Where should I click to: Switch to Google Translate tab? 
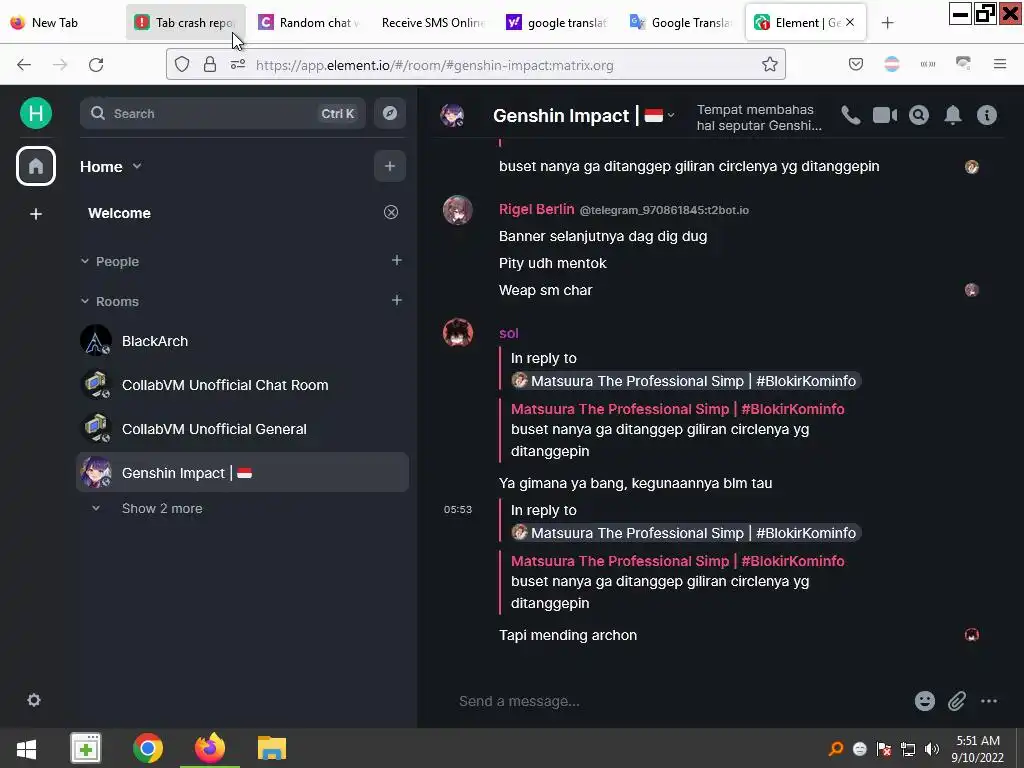[680, 23]
